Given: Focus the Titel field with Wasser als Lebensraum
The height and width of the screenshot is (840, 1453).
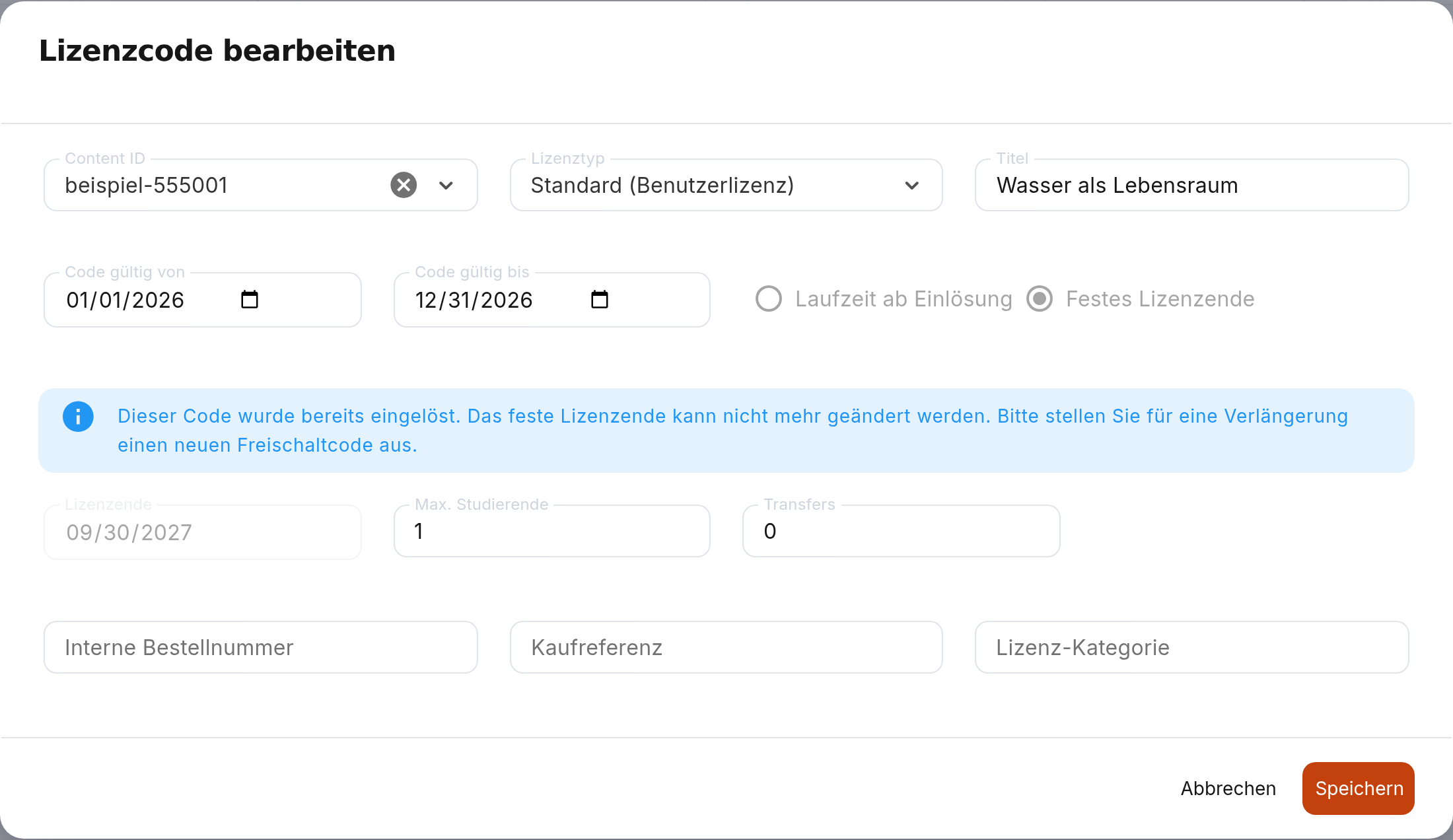Looking at the screenshot, I should pos(1192,185).
